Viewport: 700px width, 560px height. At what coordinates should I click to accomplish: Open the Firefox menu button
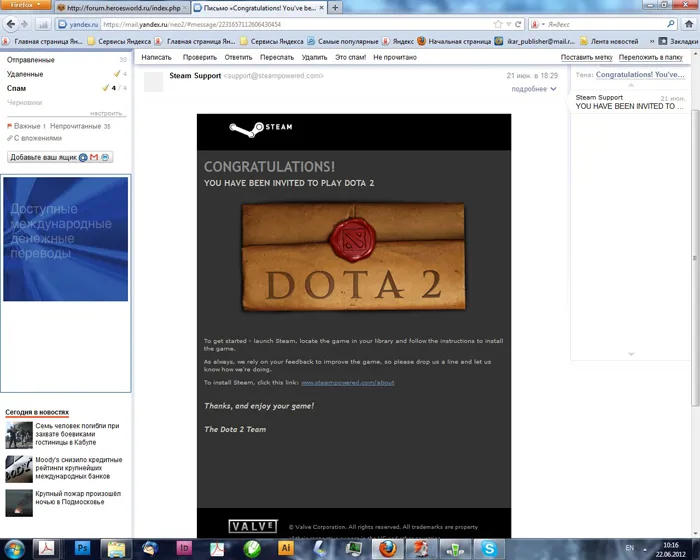pos(25,5)
